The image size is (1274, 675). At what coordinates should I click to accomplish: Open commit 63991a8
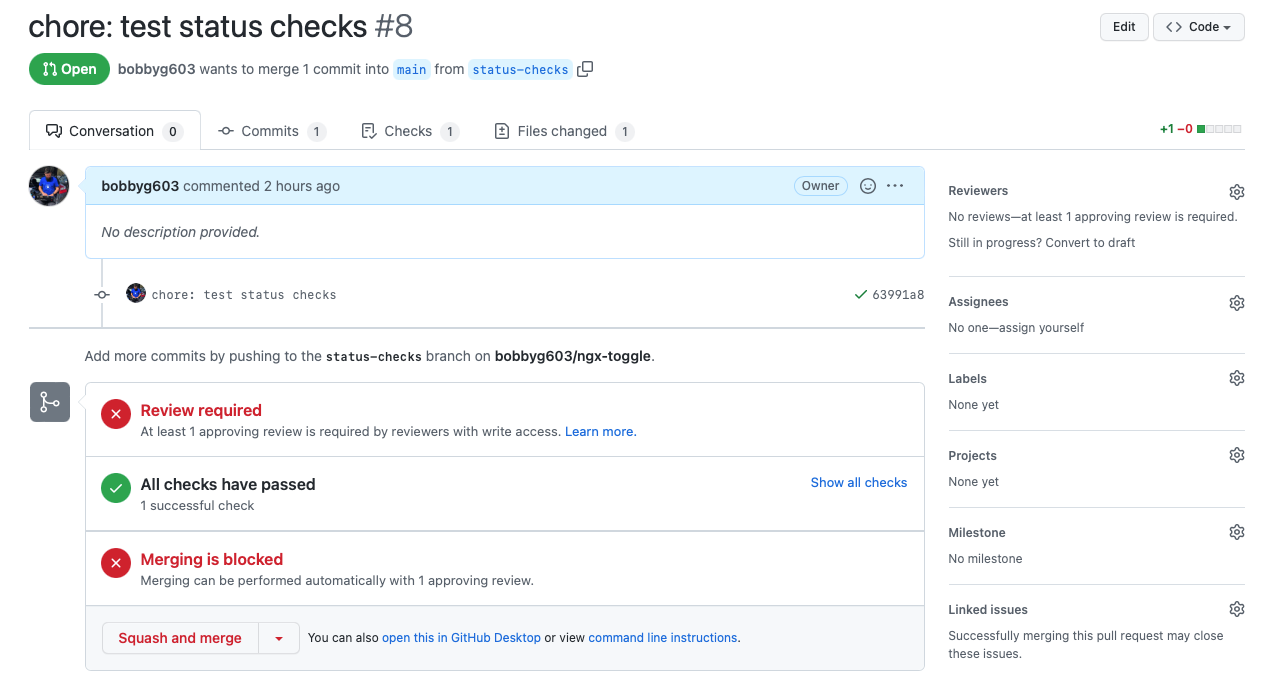pos(898,294)
